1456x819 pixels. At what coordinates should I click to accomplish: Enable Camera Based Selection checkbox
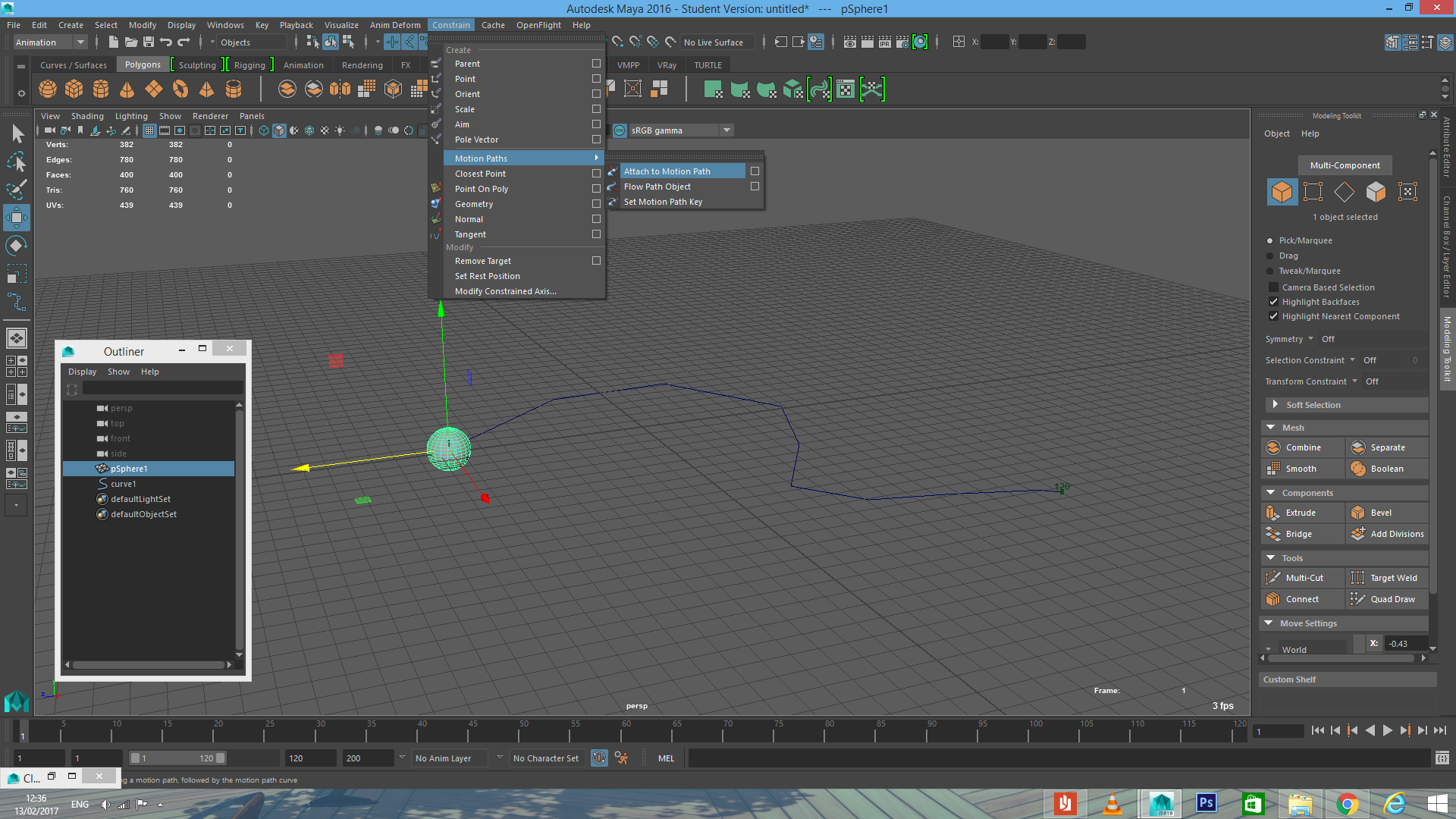(x=1274, y=287)
